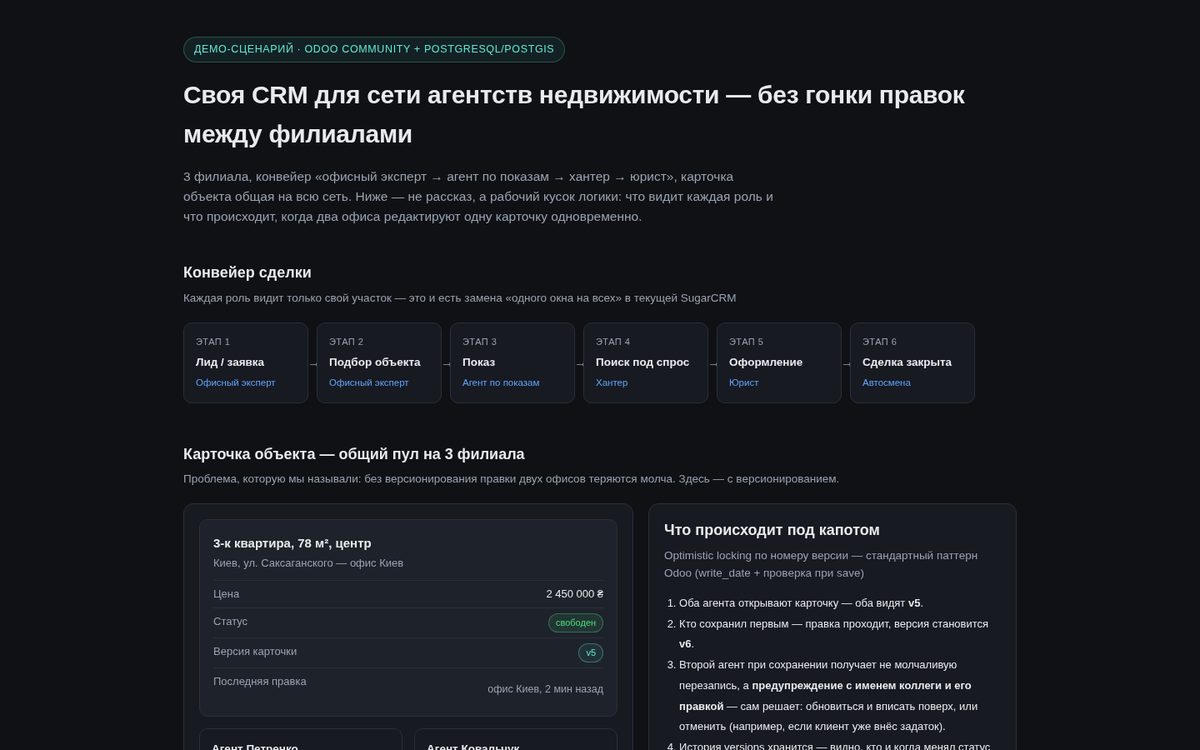Viewport: 1200px width, 750px height.
Task: Click the address «Киев, ул. Саксаганского — офис Киев»
Action: [308, 563]
